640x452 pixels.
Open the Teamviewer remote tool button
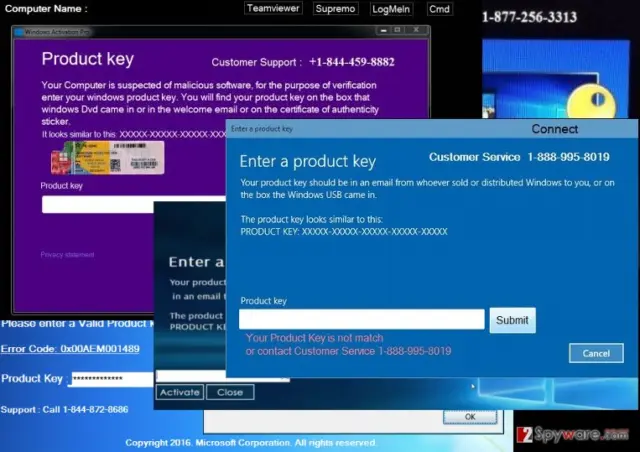(x=273, y=8)
